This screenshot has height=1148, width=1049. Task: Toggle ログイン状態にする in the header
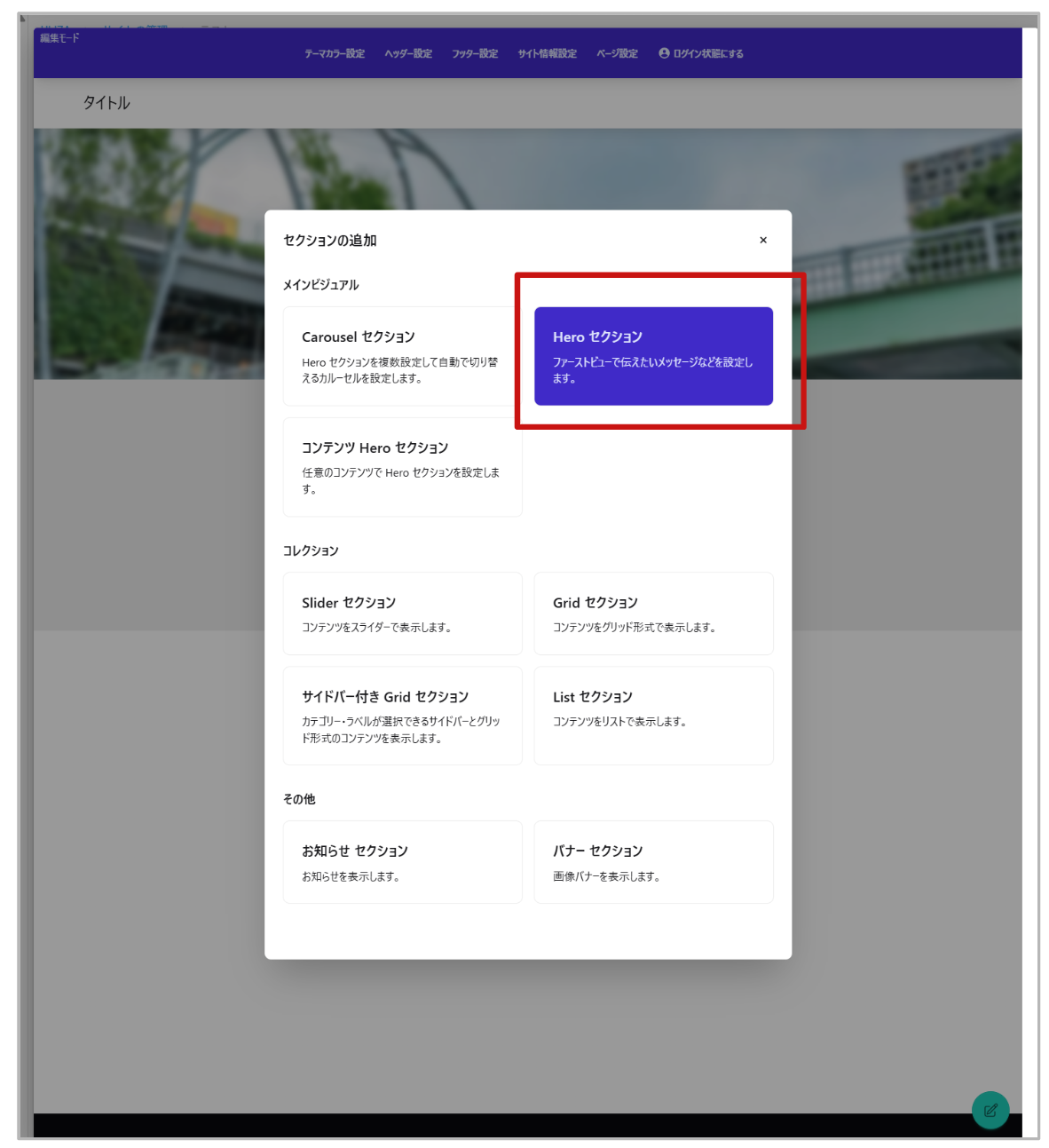[x=701, y=53]
